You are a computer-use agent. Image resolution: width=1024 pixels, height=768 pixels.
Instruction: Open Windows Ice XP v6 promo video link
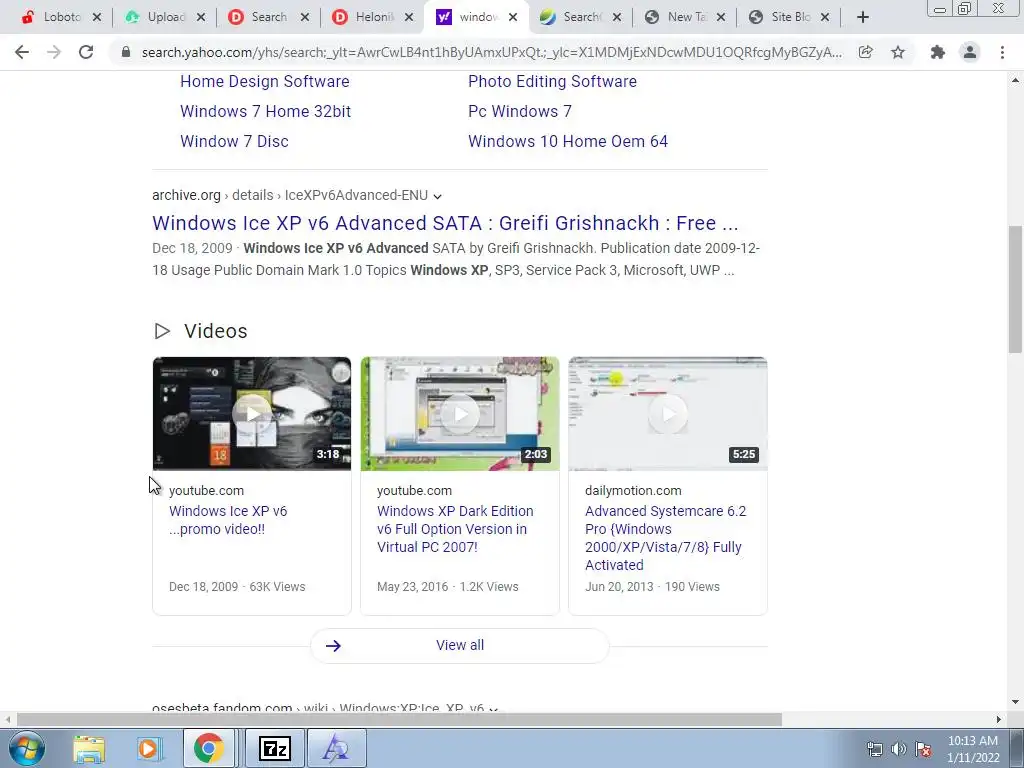click(x=228, y=520)
